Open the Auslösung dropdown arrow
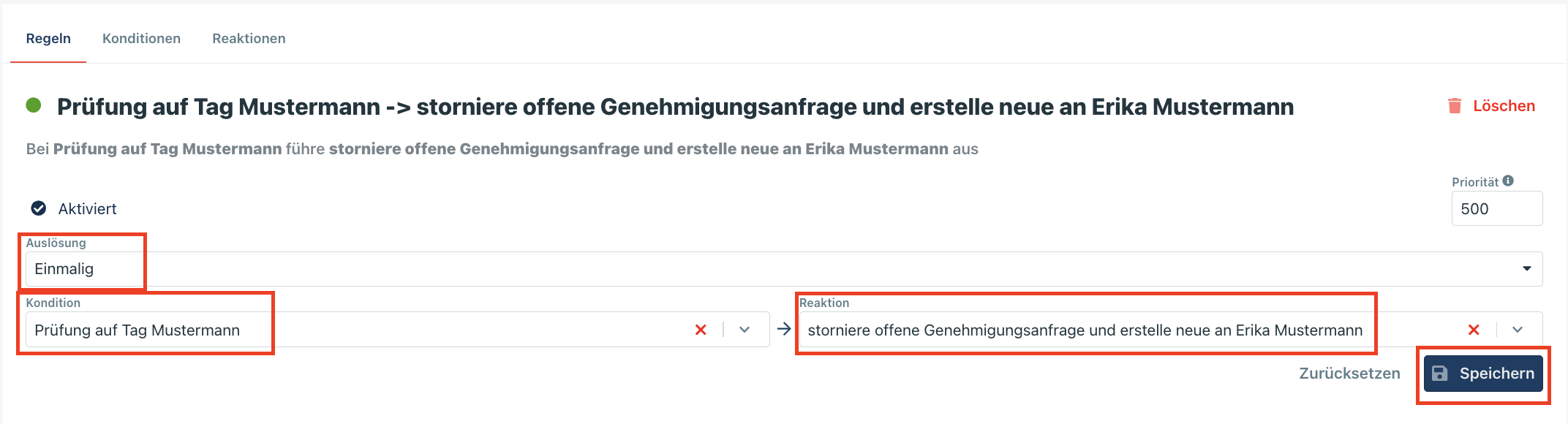 1527,268
